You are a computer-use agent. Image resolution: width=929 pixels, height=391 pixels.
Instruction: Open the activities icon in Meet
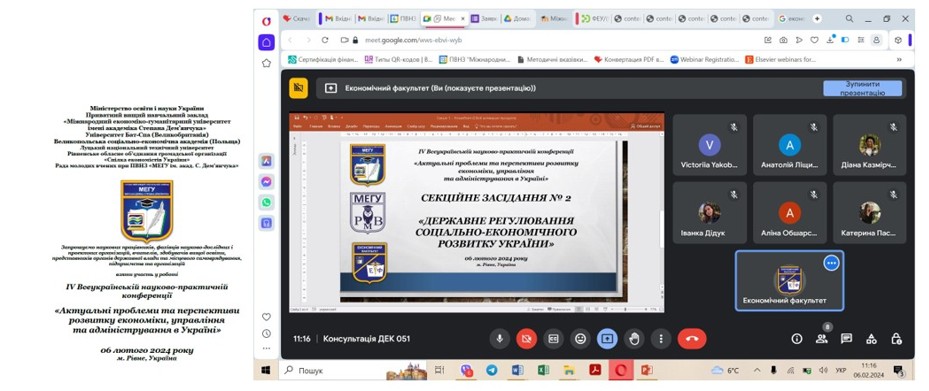(x=872, y=339)
